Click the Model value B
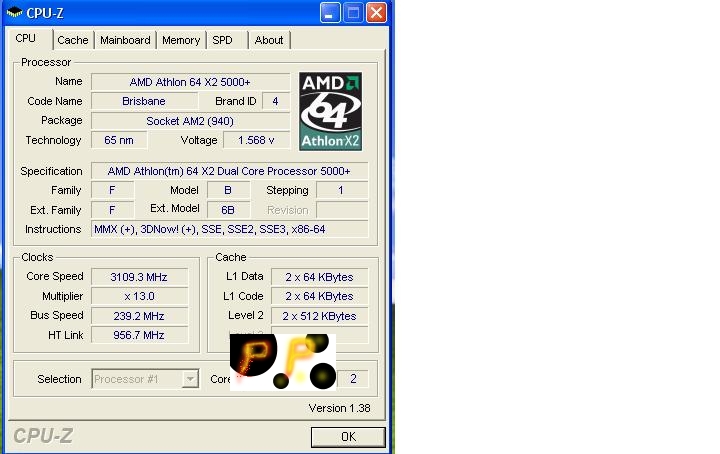Image resolution: width=720 pixels, height=454 pixels. pos(228,190)
